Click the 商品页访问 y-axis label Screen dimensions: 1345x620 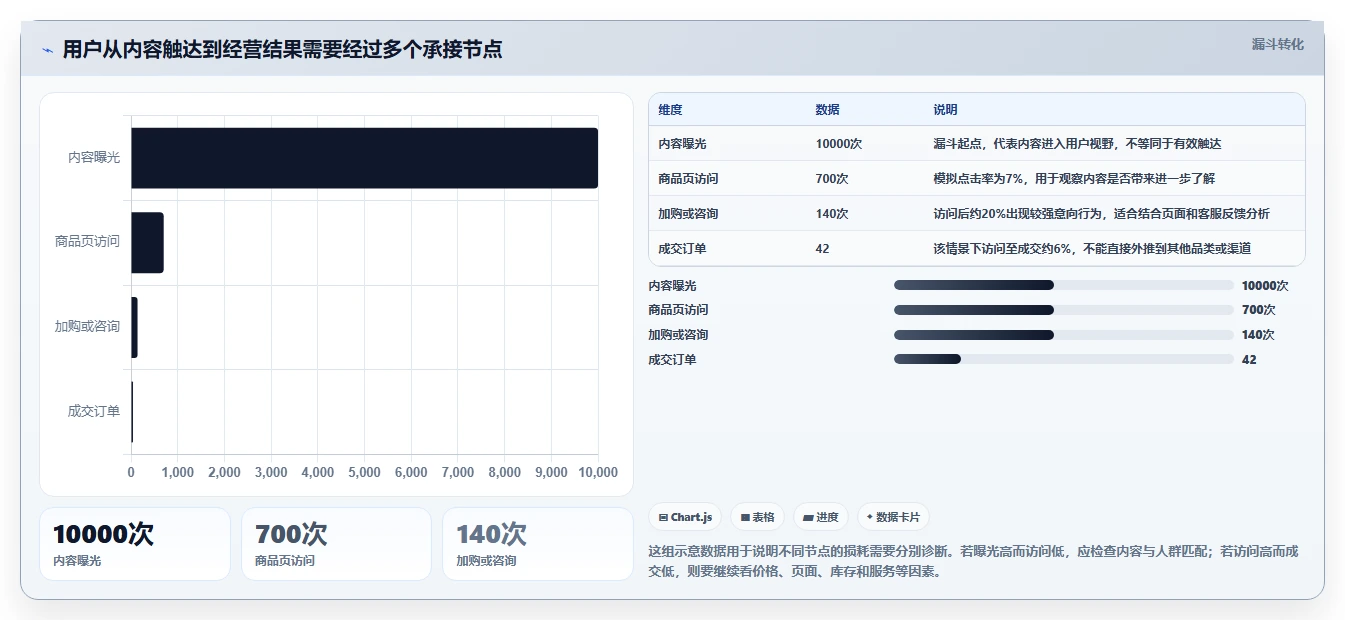87,242
